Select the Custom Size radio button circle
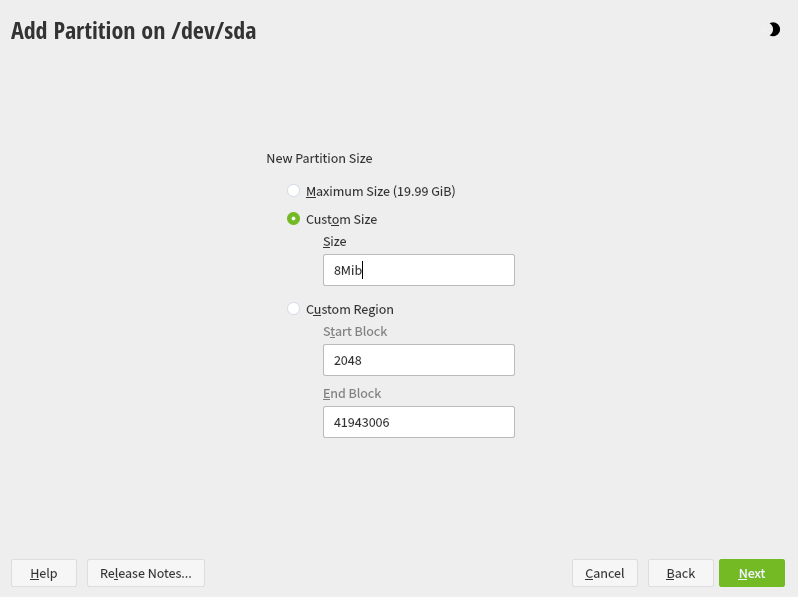Screen dimensions: 798x597 pyautogui.click(x=293, y=218)
